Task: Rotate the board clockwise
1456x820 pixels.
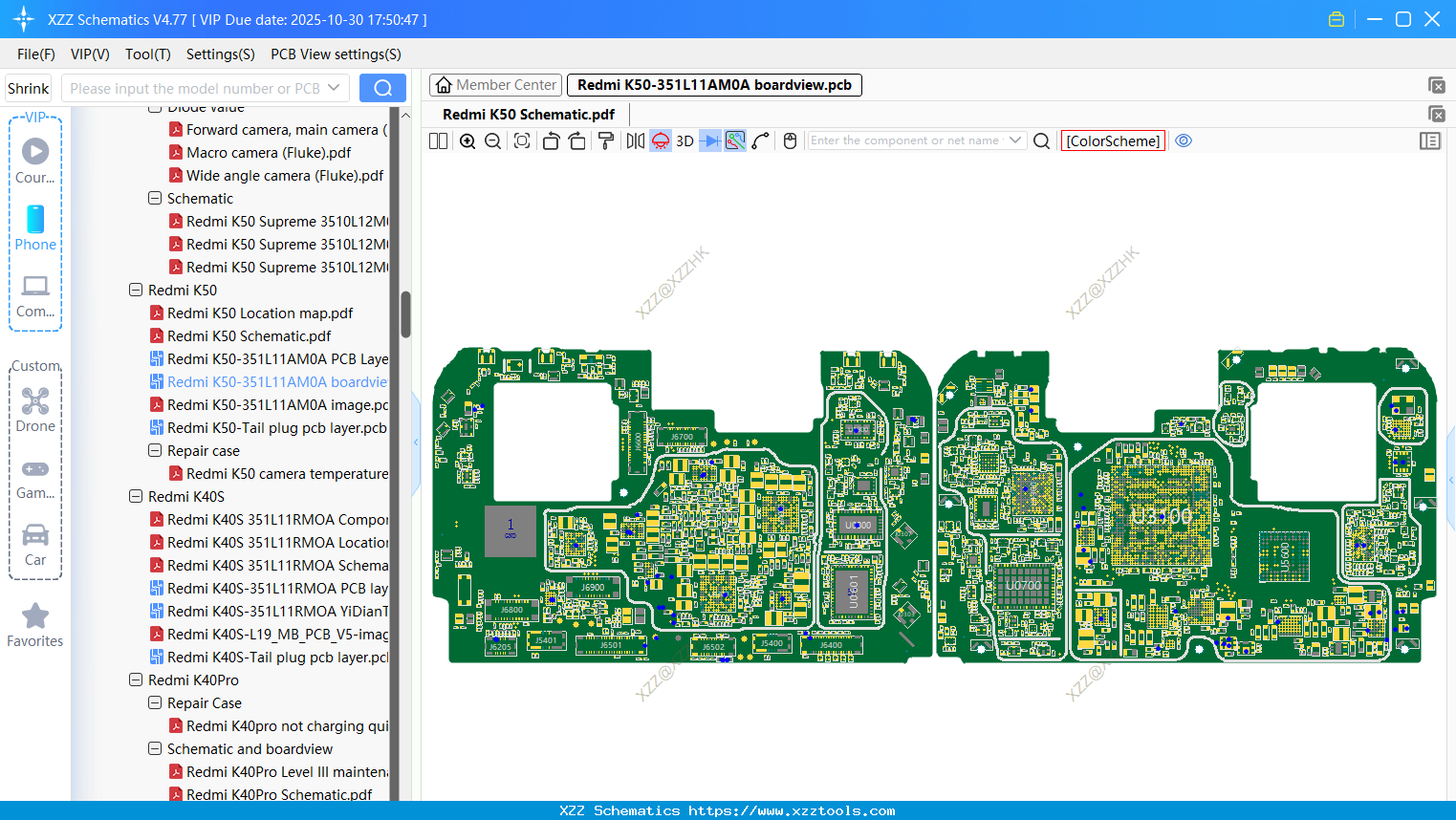Action: [x=577, y=141]
